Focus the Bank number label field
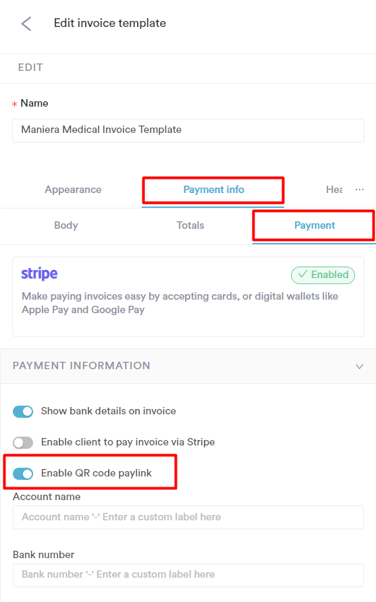Viewport: 376px width, 602px height. [188, 575]
